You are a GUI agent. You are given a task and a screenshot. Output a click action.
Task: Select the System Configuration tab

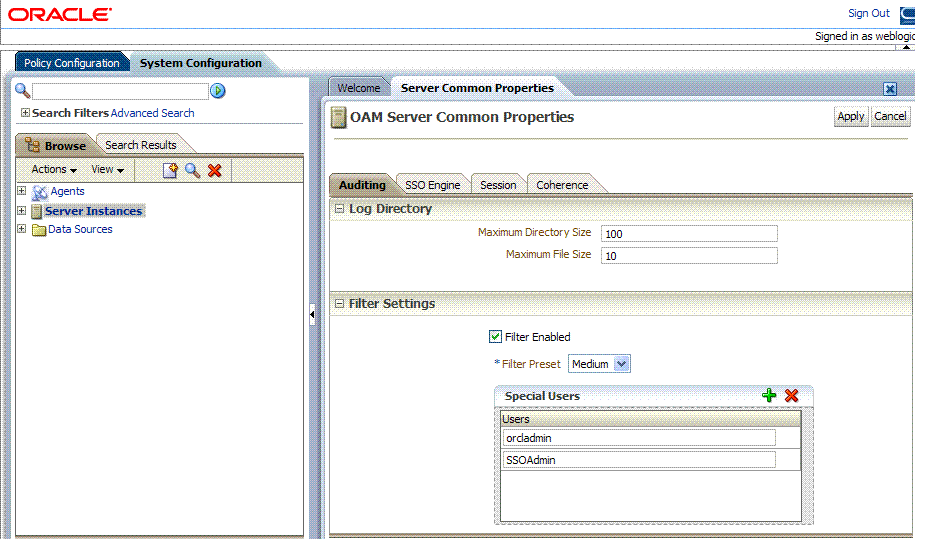pos(201,63)
